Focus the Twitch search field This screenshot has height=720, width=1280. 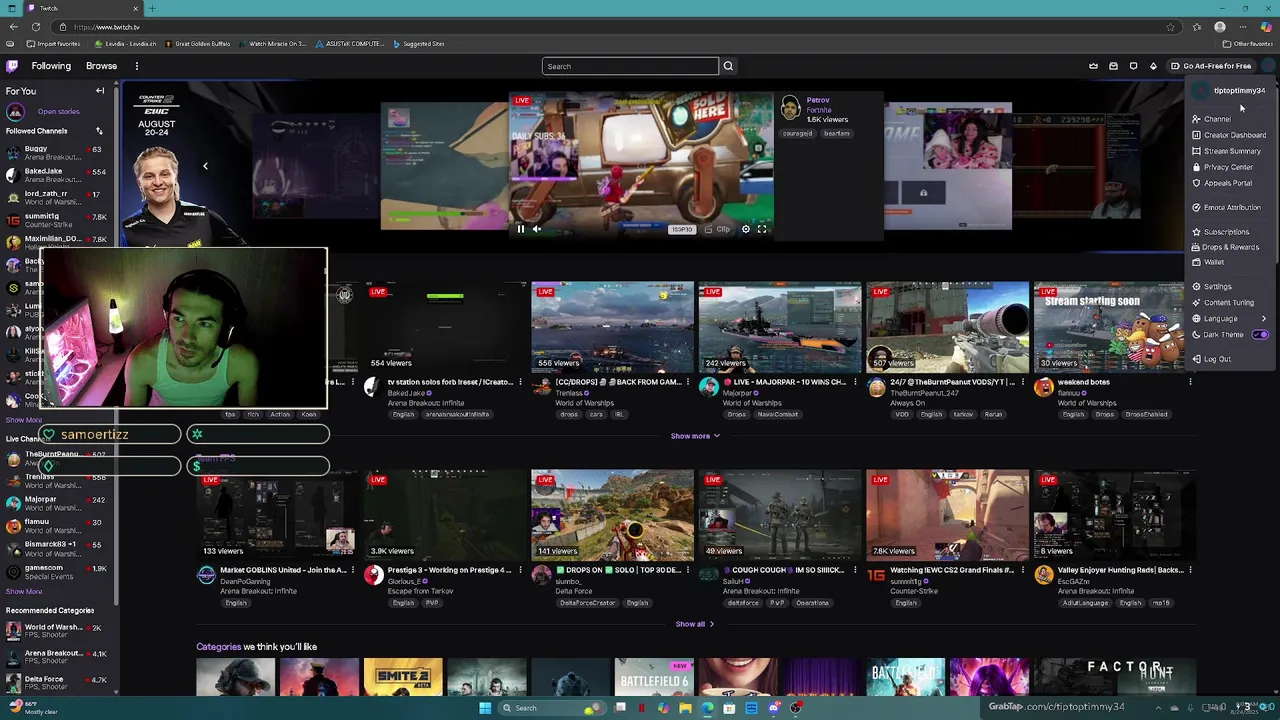click(x=630, y=66)
